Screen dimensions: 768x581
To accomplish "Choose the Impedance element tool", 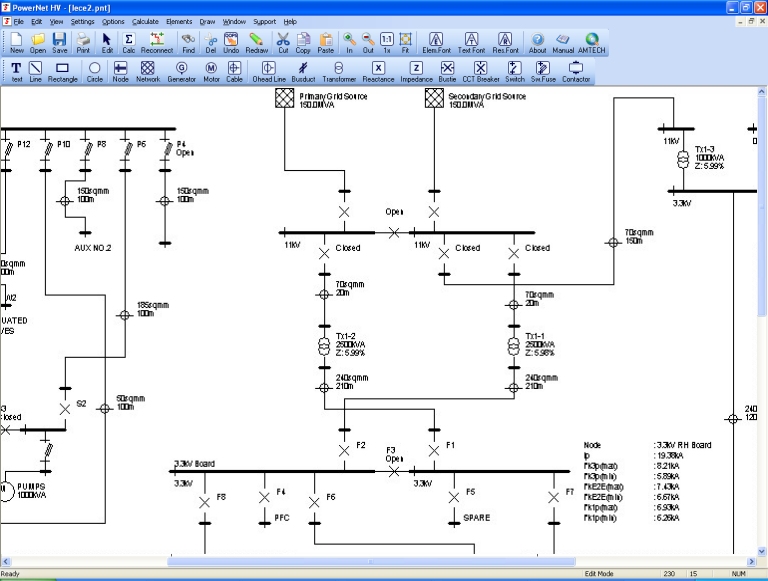I will (416, 72).
